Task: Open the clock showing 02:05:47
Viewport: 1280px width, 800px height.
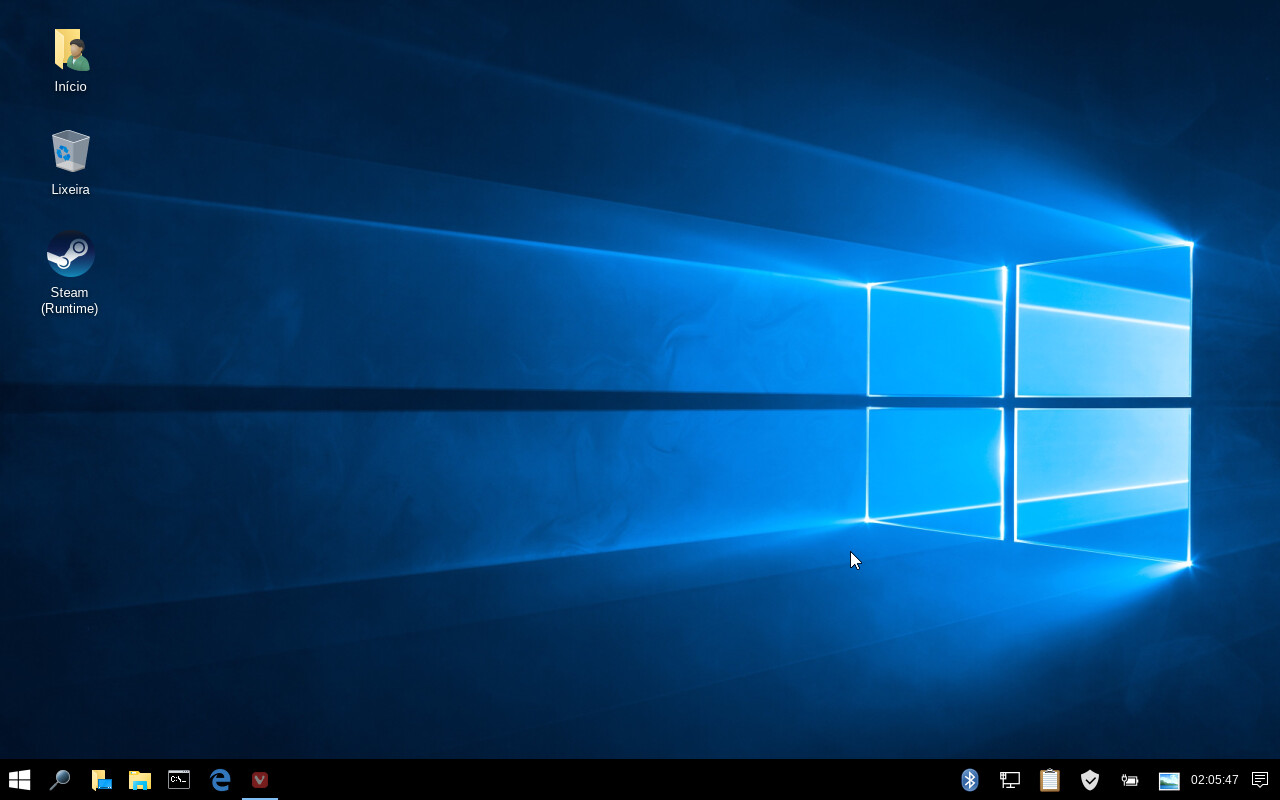Action: pyautogui.click(x=1214, y=780)
